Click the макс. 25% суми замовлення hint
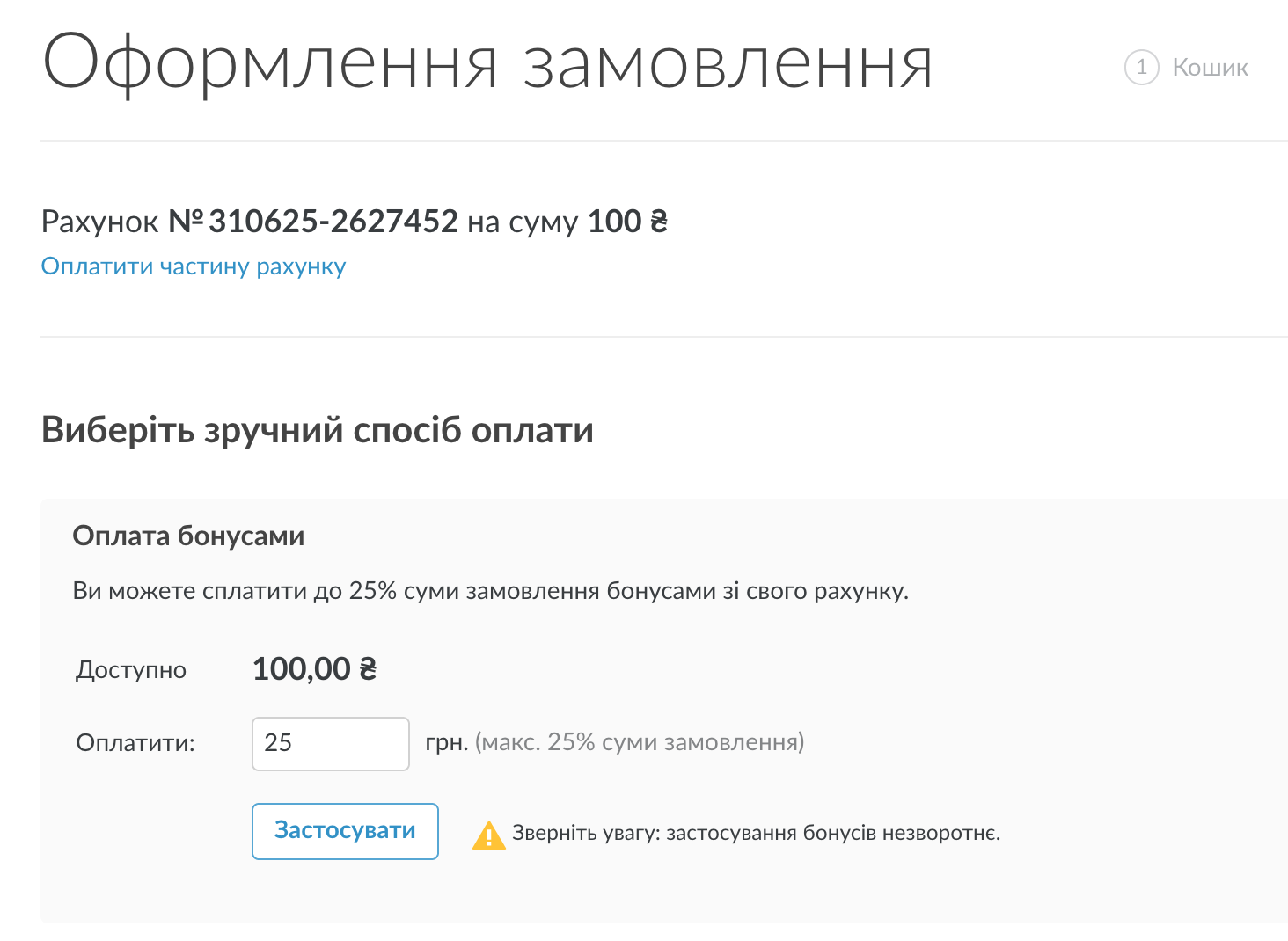The image size is (1288, 941). coord(640,742)
